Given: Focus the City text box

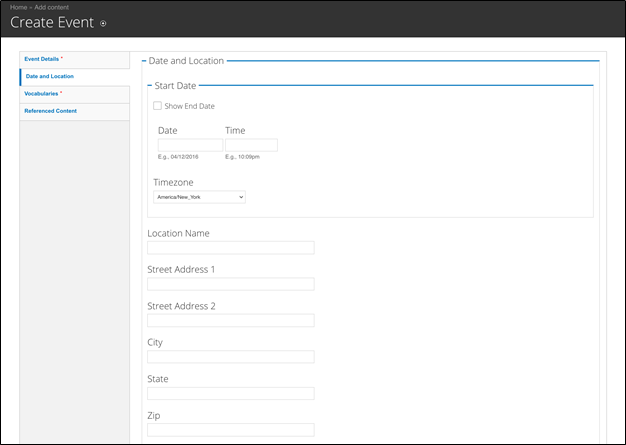Looking at the screenshot, I should click(230, 357).
